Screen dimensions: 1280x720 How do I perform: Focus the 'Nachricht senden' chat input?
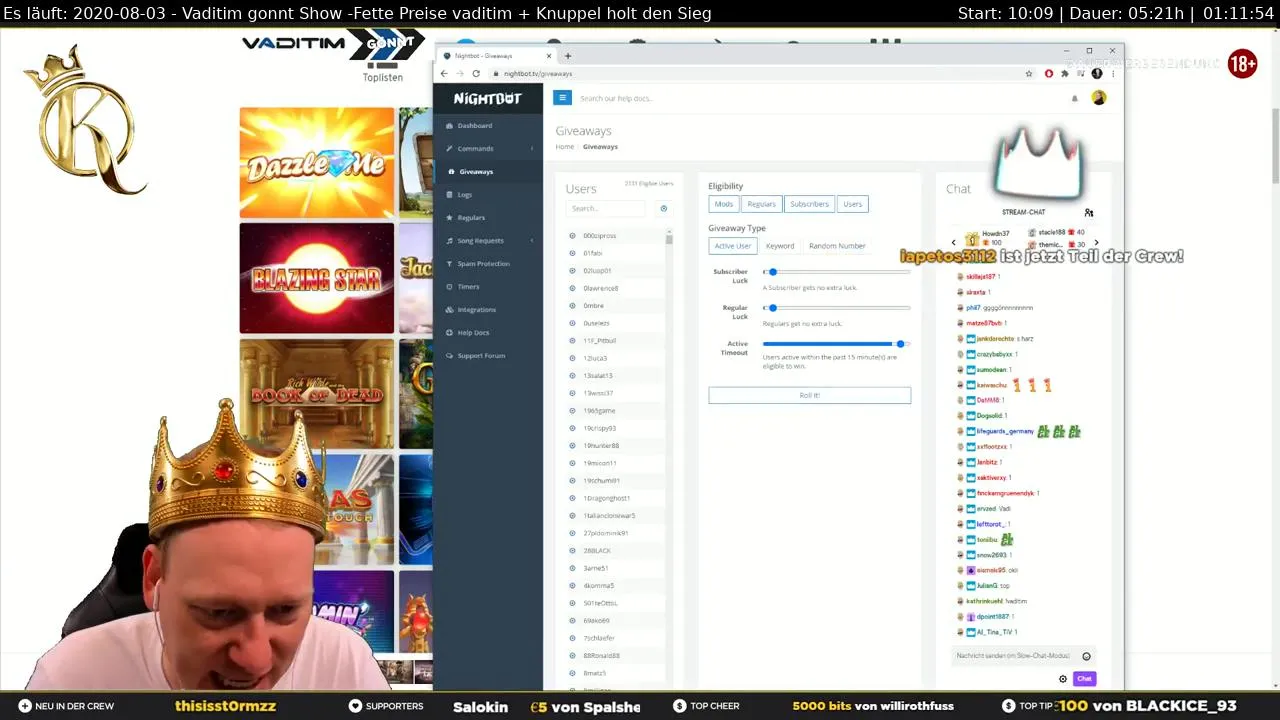click(1015, 656)
